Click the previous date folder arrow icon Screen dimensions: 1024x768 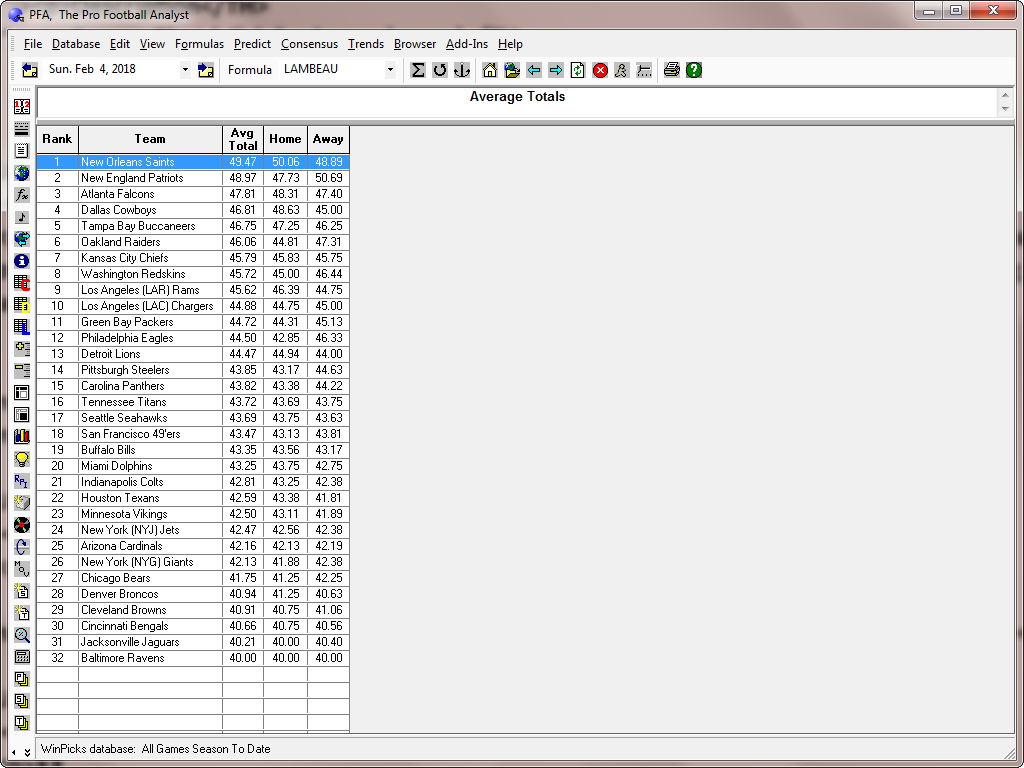[x=30, y=70]
